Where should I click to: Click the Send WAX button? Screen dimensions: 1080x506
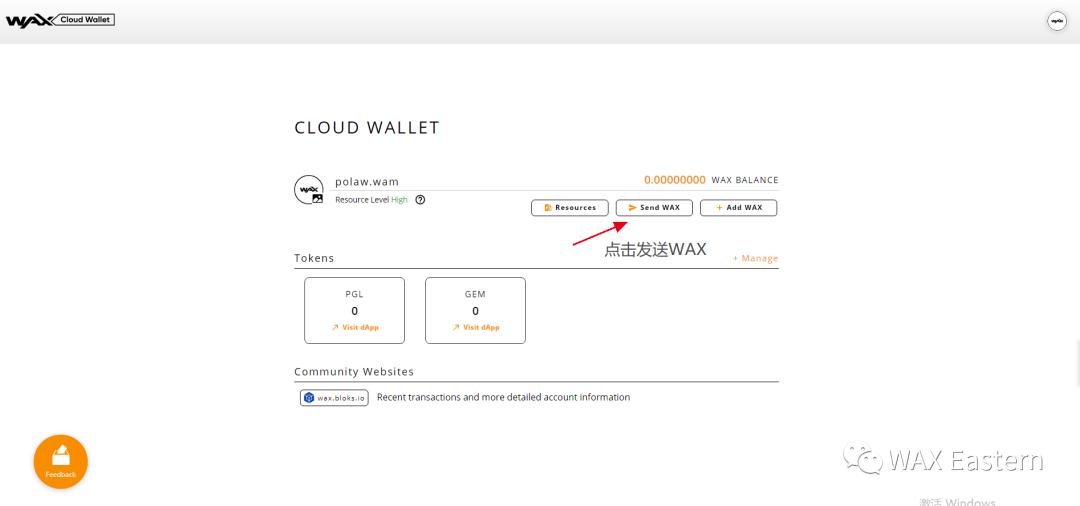click(654, 207)
